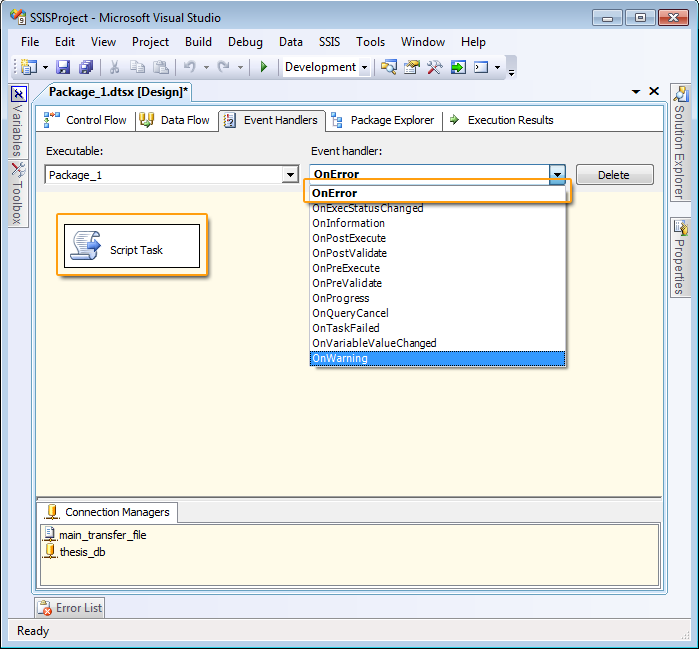Open the Window menu
Viewport: 699px width, 649px height.
click(x=423, y=42)
